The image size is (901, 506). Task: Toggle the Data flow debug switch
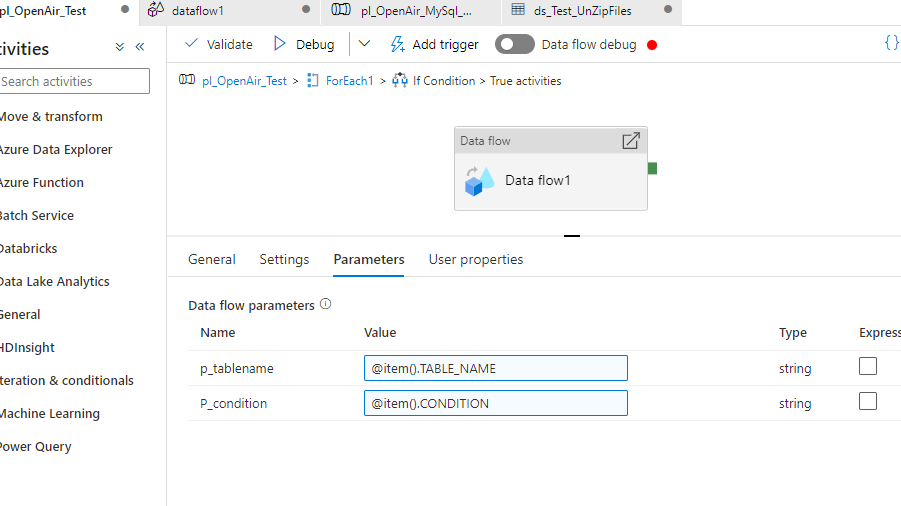(x=514, y=44)
